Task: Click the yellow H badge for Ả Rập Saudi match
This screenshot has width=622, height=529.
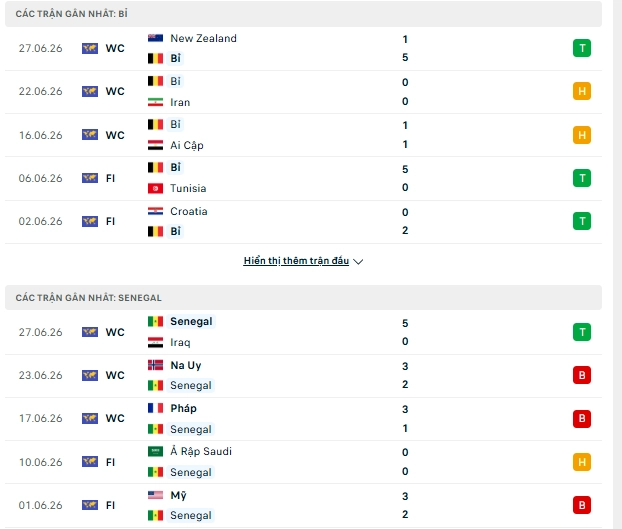Action: [x=582, y=462]
